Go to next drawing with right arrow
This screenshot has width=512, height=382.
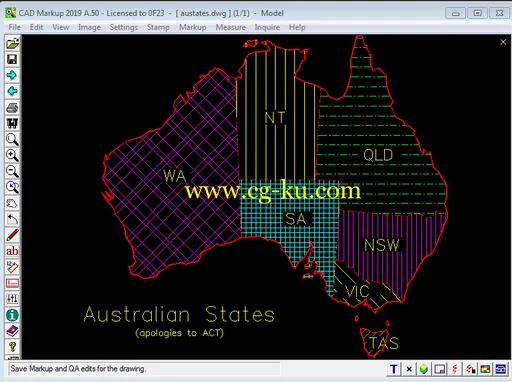pos(12,75)
